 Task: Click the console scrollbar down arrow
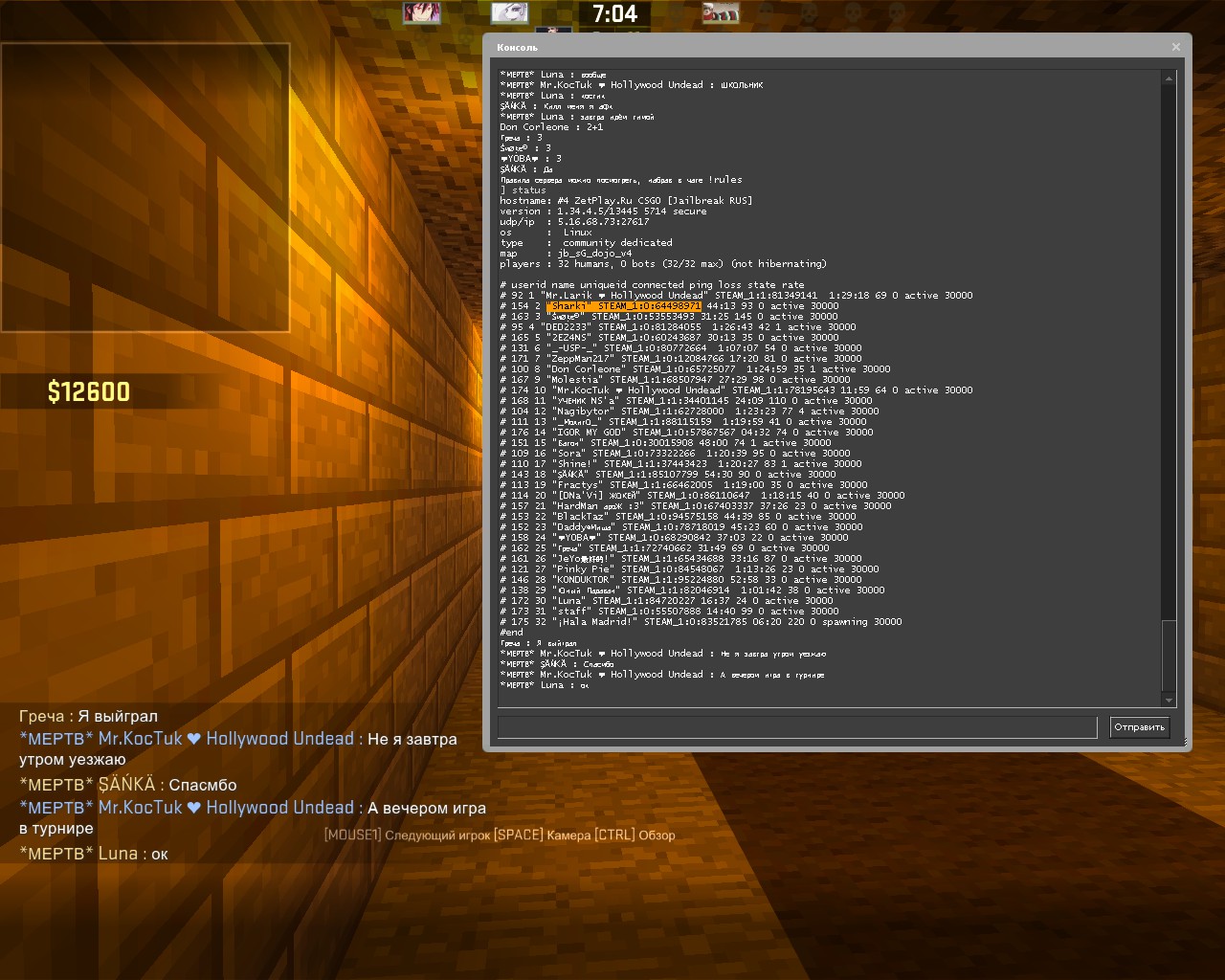[1169, 700]
